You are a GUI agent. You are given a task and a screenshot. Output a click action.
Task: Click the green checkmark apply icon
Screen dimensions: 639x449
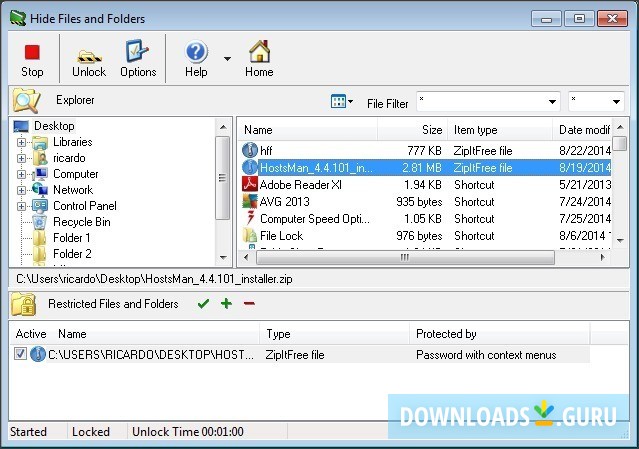tap(203, 304)
